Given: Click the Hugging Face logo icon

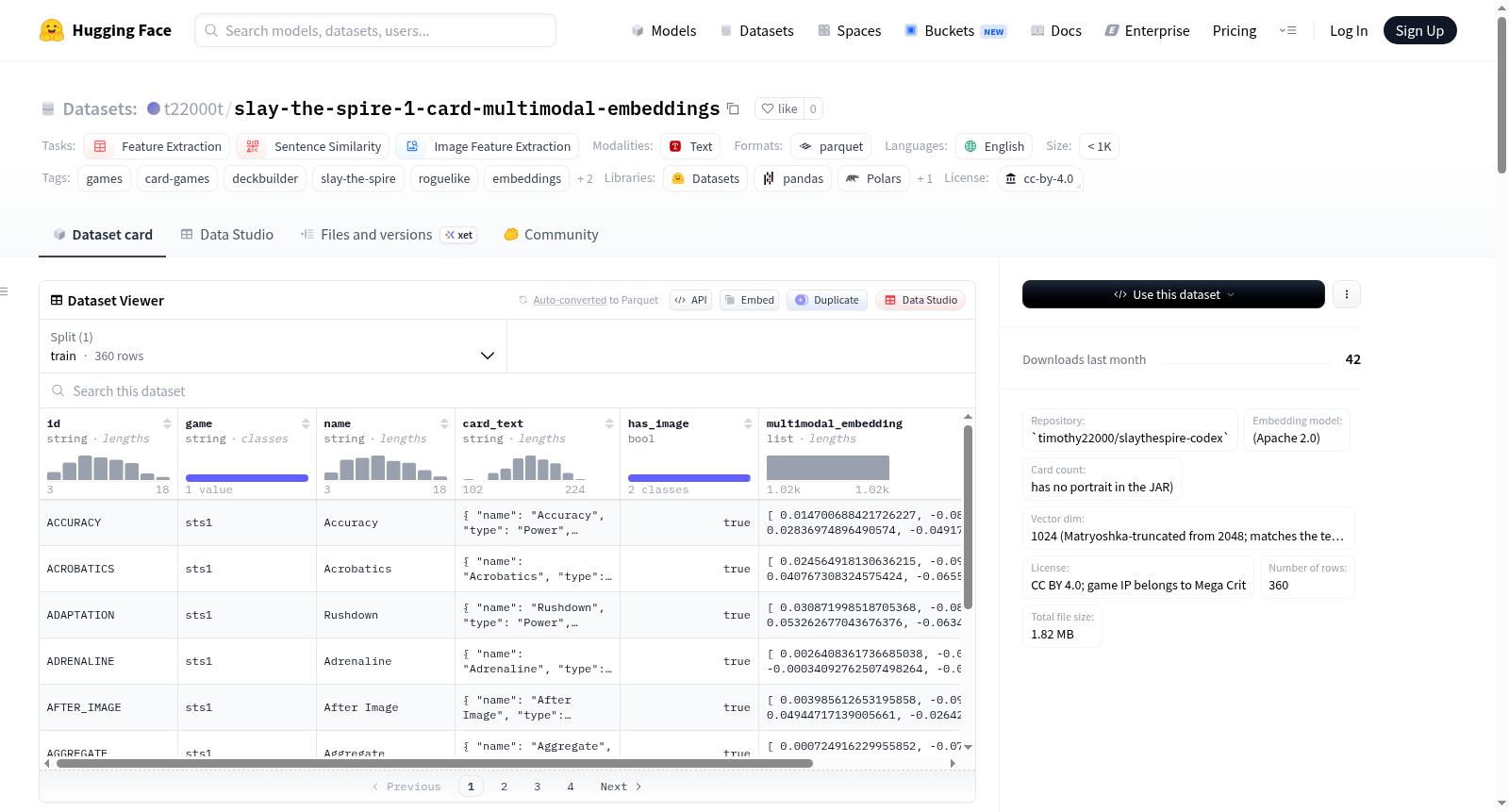Looking at the screenshot, I should click(x=52, y=30).
